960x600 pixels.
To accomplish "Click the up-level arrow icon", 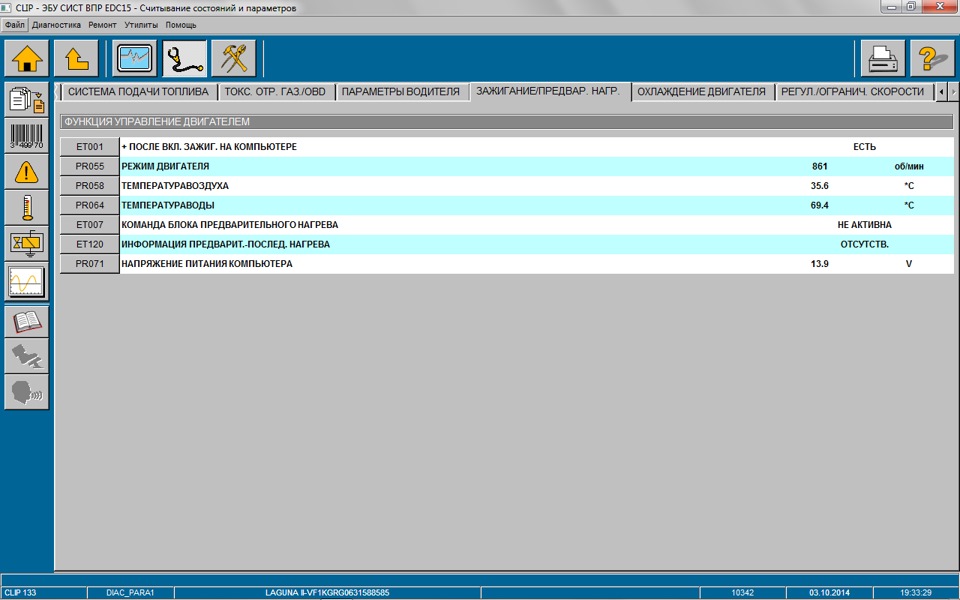I will pyautogui.click(x=77, y=59).
